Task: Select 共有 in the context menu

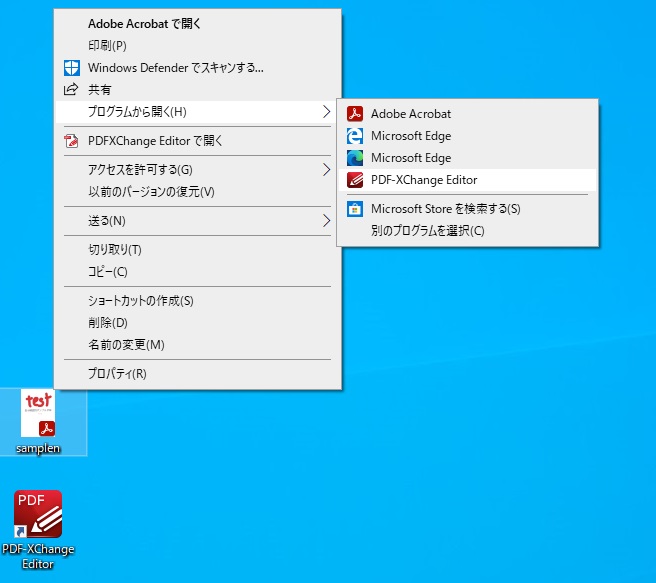Action: pos(197,89)
